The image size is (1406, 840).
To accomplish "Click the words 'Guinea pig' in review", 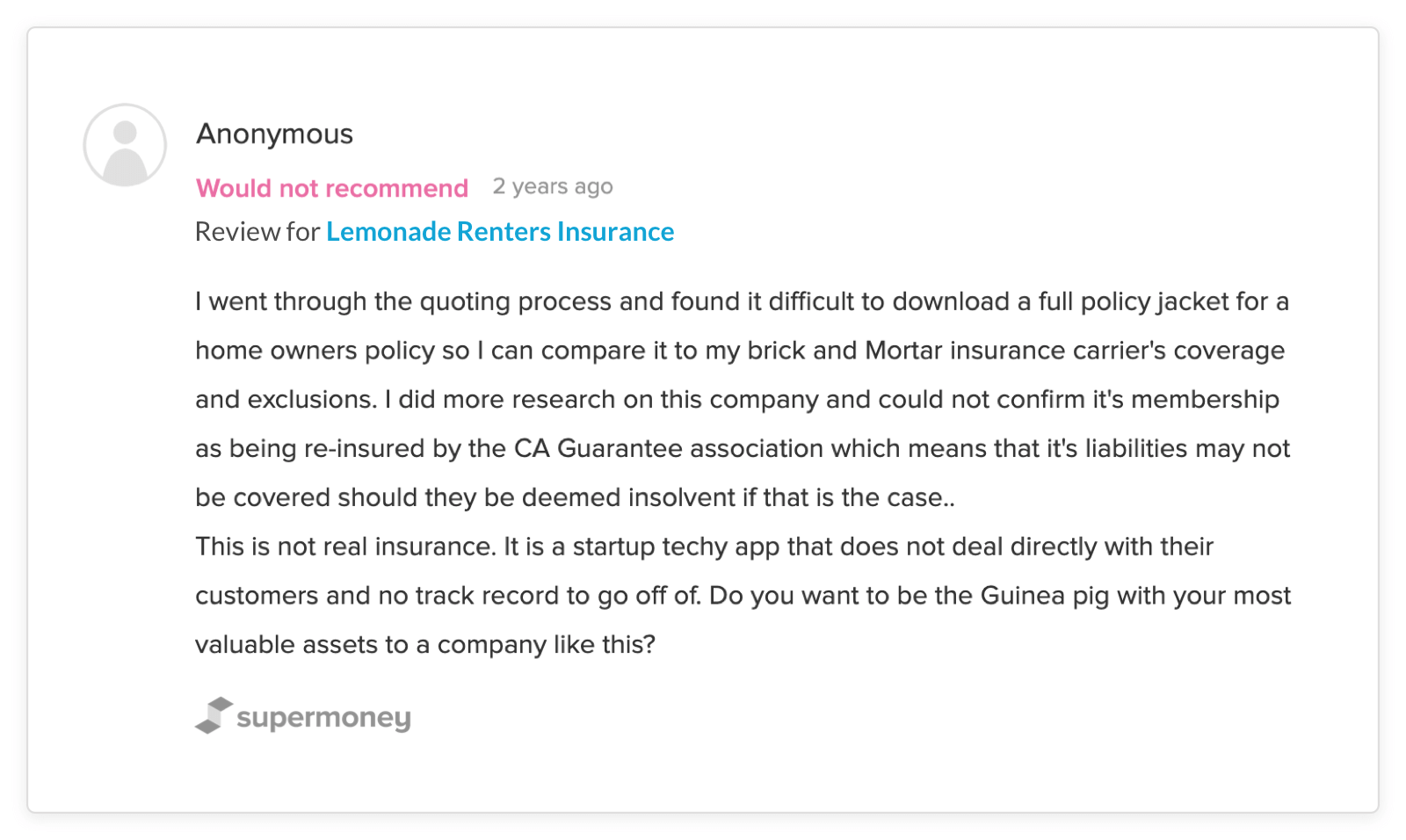I will tap(1045, 596).
